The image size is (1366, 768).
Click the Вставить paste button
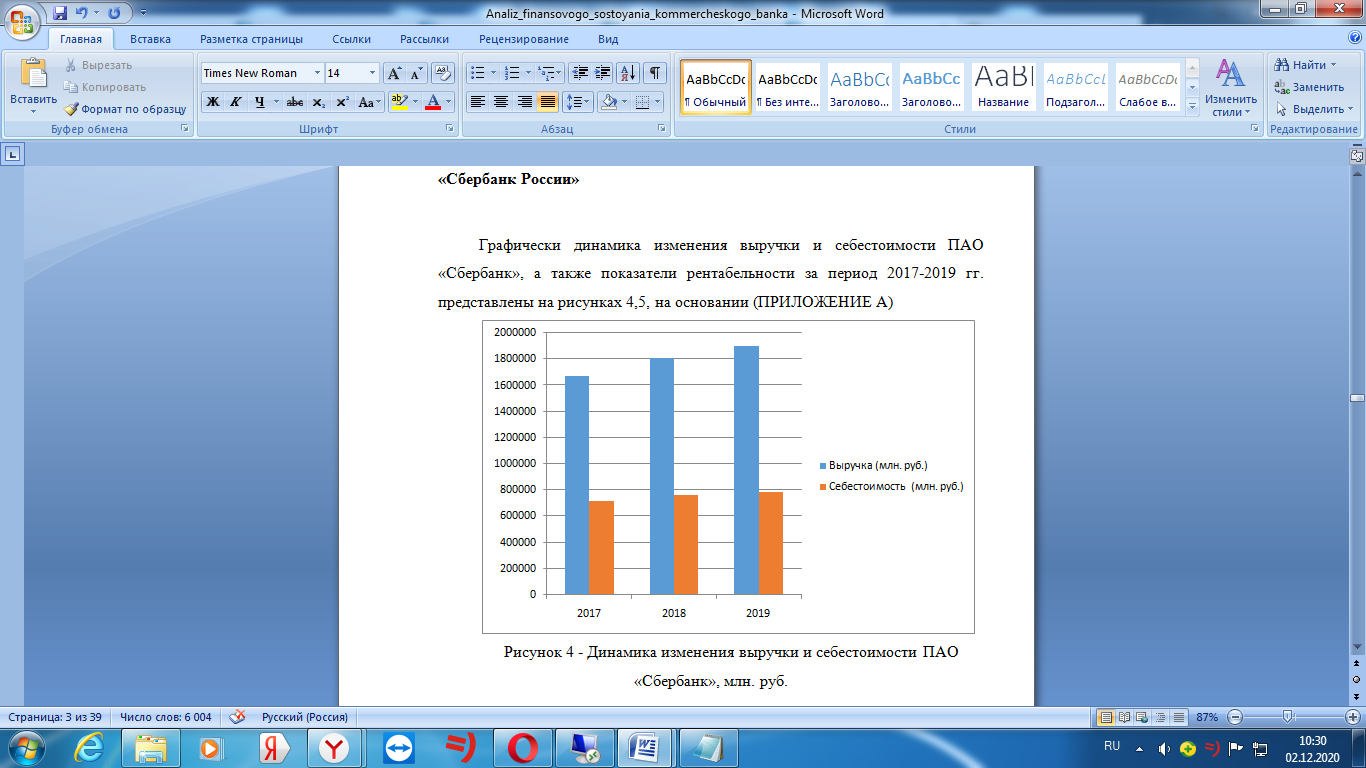click(33, 86)
